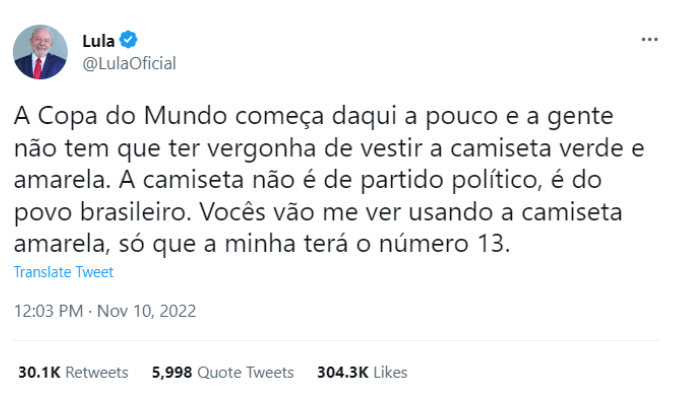Open the @LulaOficial handle link

pos(129,64)
